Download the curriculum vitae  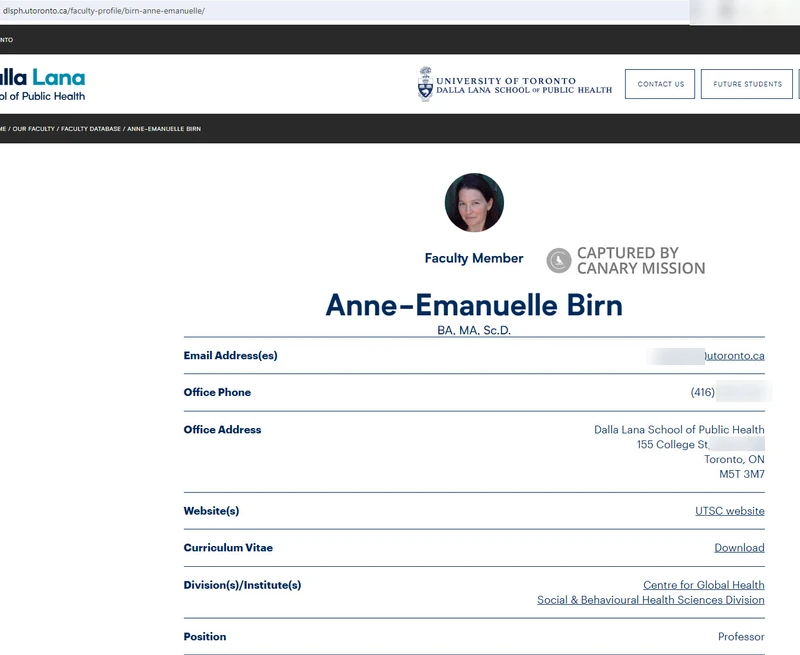pyautogui.click(x=740, y=547)
